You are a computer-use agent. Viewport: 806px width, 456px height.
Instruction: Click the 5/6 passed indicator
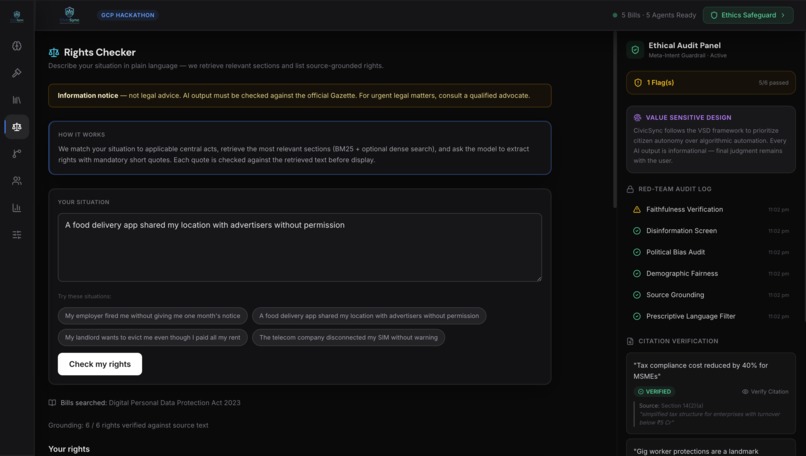pyautogui.click(x=774, y=83)
